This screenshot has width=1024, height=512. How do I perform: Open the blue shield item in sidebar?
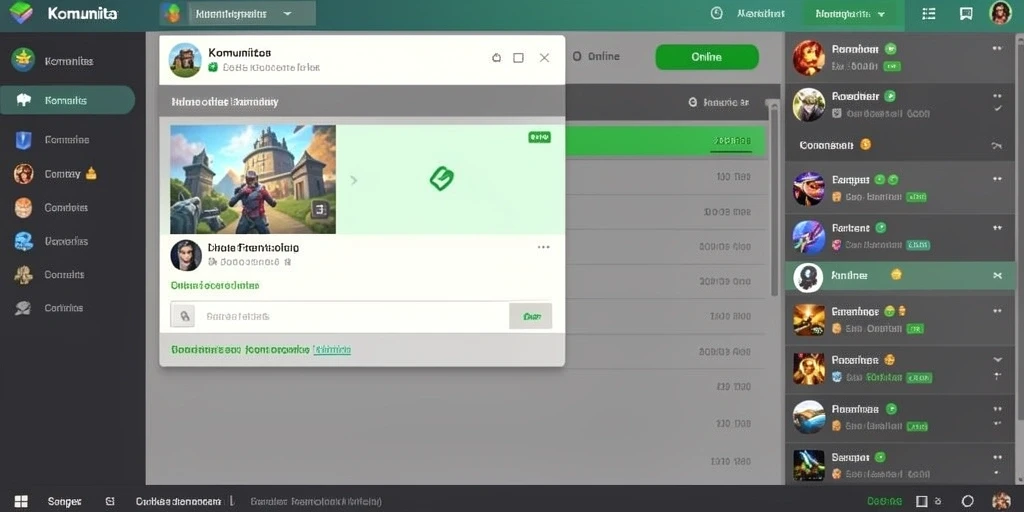[23, 140]
